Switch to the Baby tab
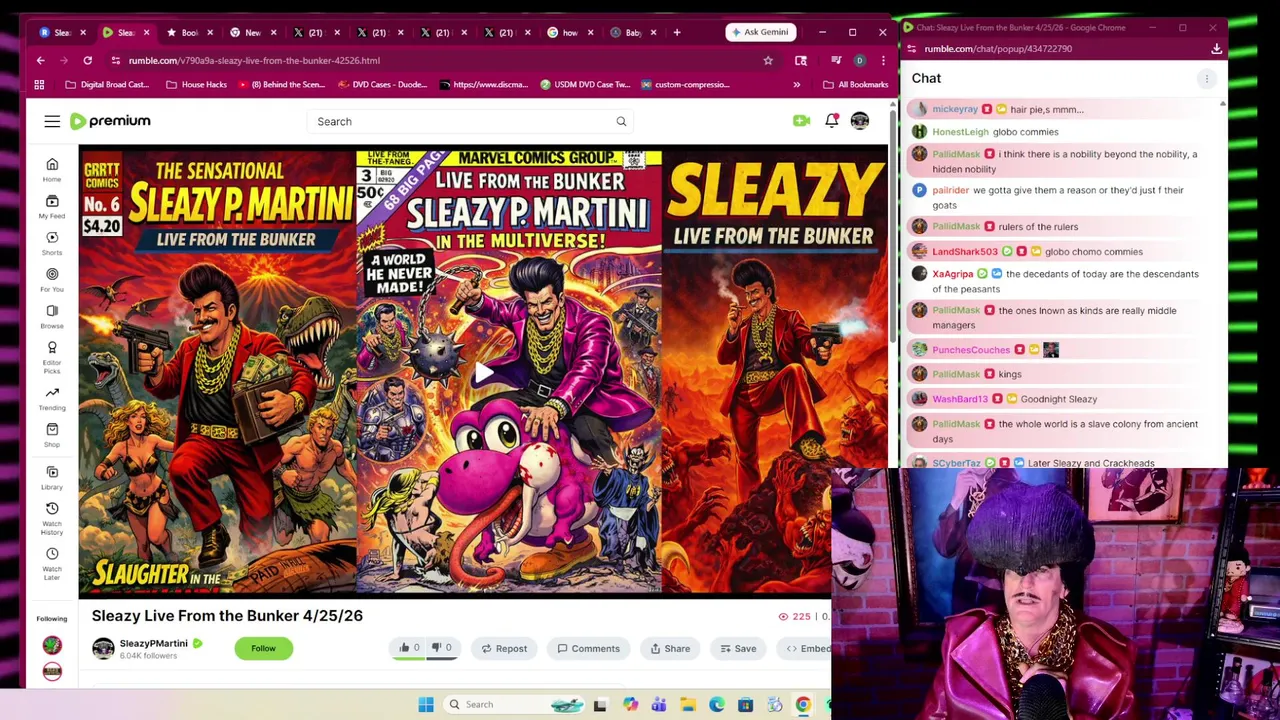The height and width of the screenshot is (720, 1280). coord(634,32)
